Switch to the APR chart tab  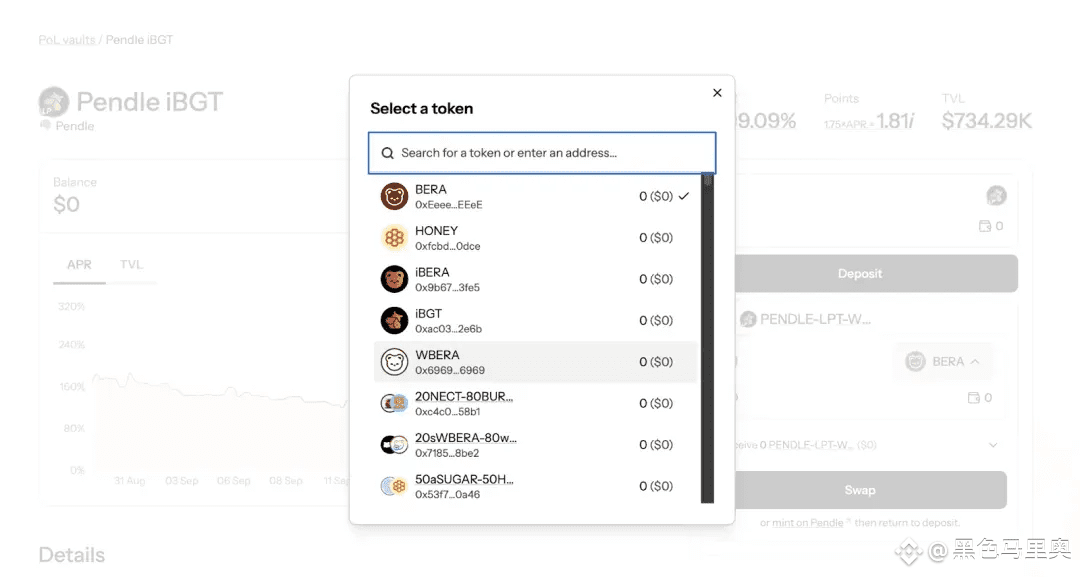click(79, 265)
